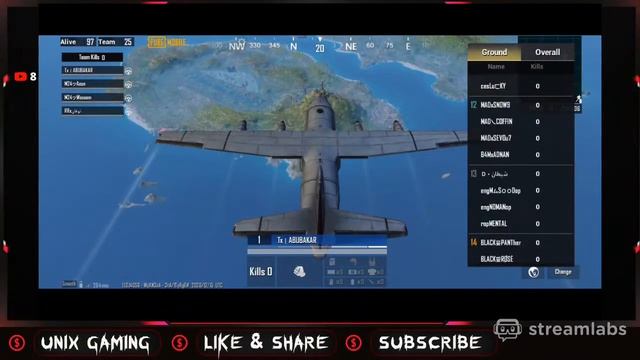The width and height of the screenshot is (640, 360).
Task: Click team number 12 in scoreboard
Action: click(x=473, y=105)
